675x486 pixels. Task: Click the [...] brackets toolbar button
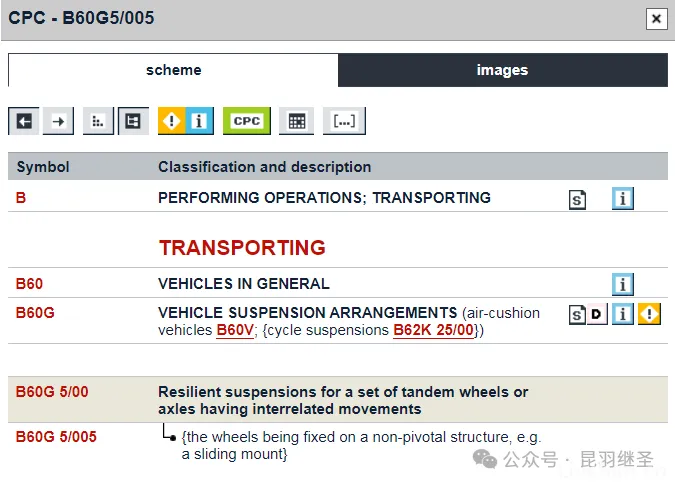[344, 121]
